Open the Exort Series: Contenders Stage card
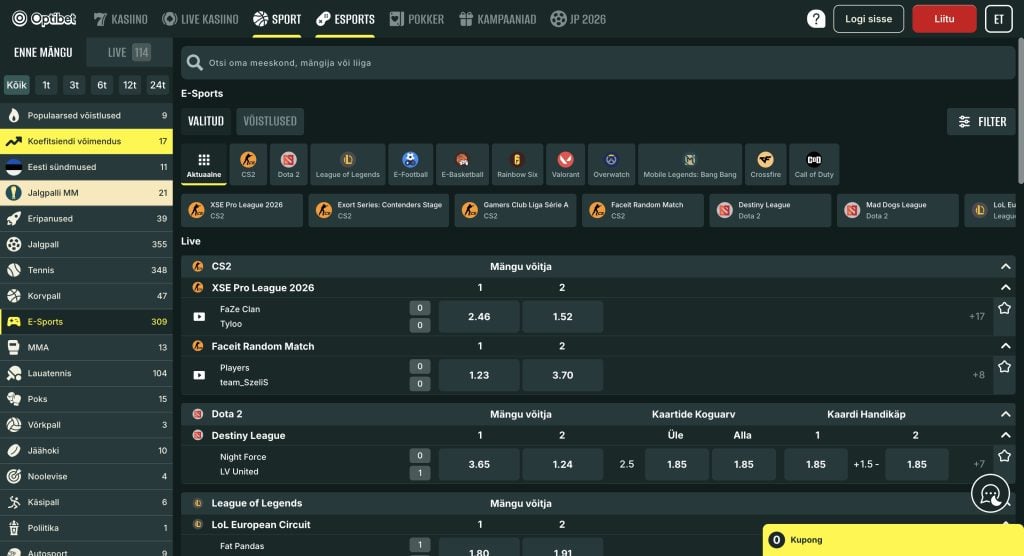The width and height of the screenshot is (1024, 556). pos(379,210)
